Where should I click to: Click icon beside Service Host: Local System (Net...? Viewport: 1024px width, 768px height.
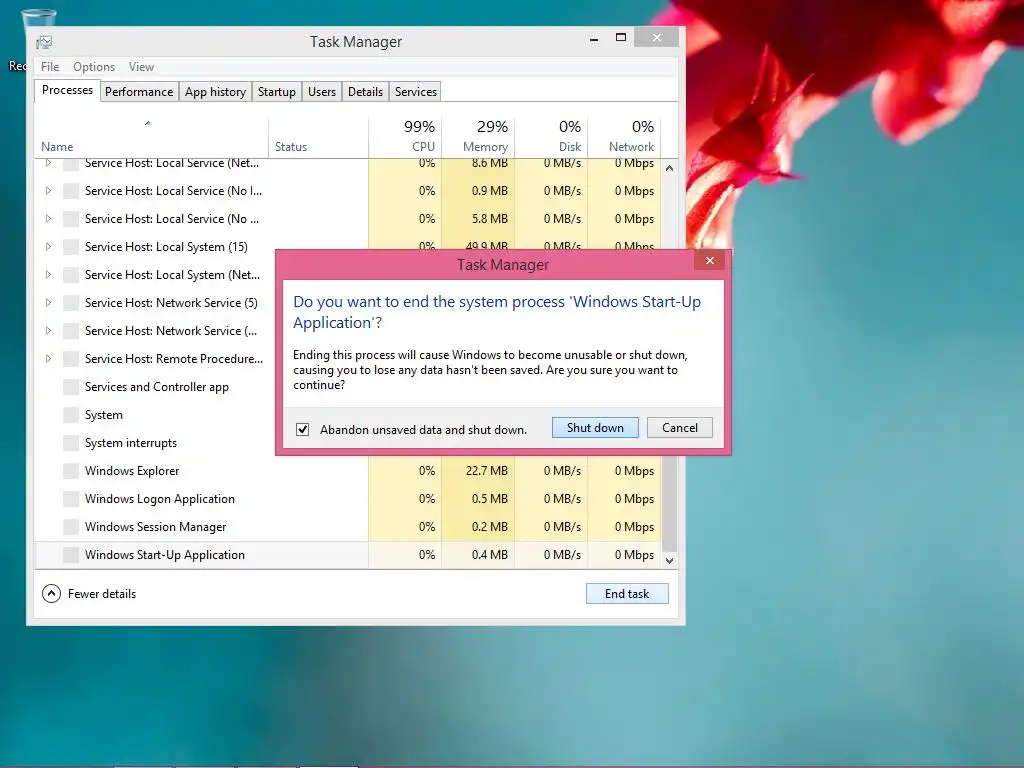pos(71,275)
